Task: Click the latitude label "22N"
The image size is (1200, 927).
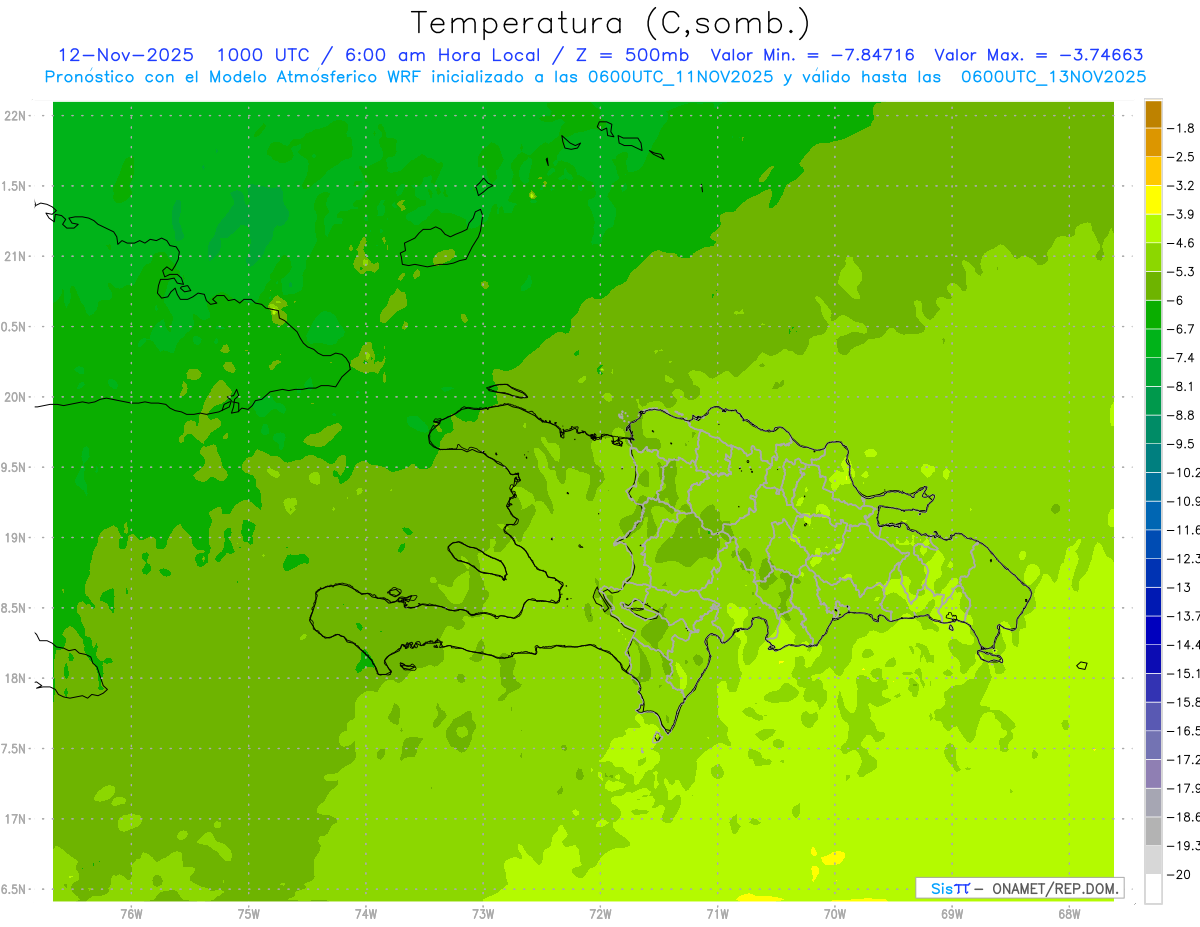Action: pos(15,116)
